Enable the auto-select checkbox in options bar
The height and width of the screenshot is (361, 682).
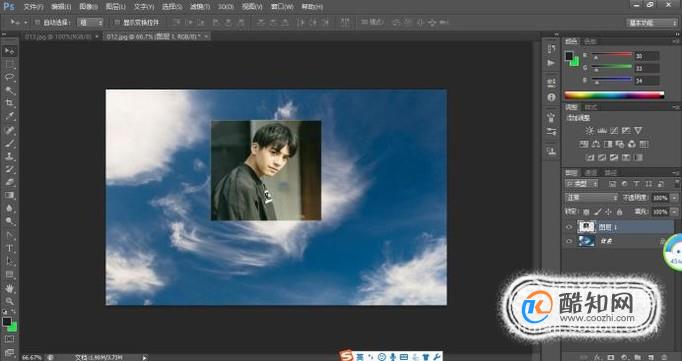click(37, 22)
